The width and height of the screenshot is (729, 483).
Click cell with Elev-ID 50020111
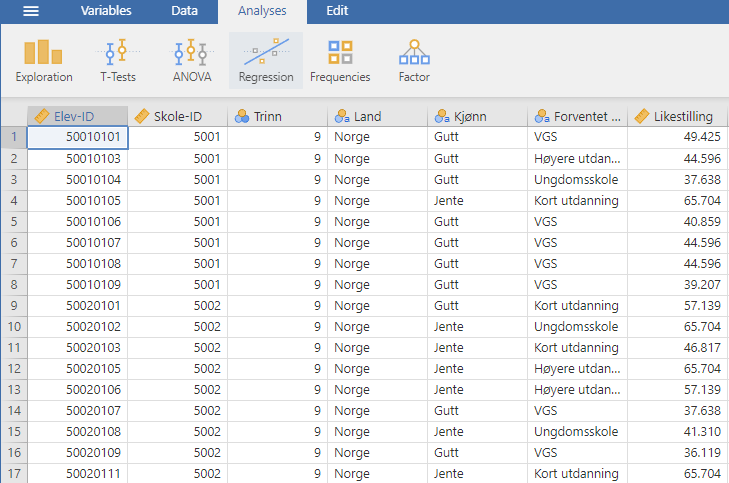[x=78, y=474]
